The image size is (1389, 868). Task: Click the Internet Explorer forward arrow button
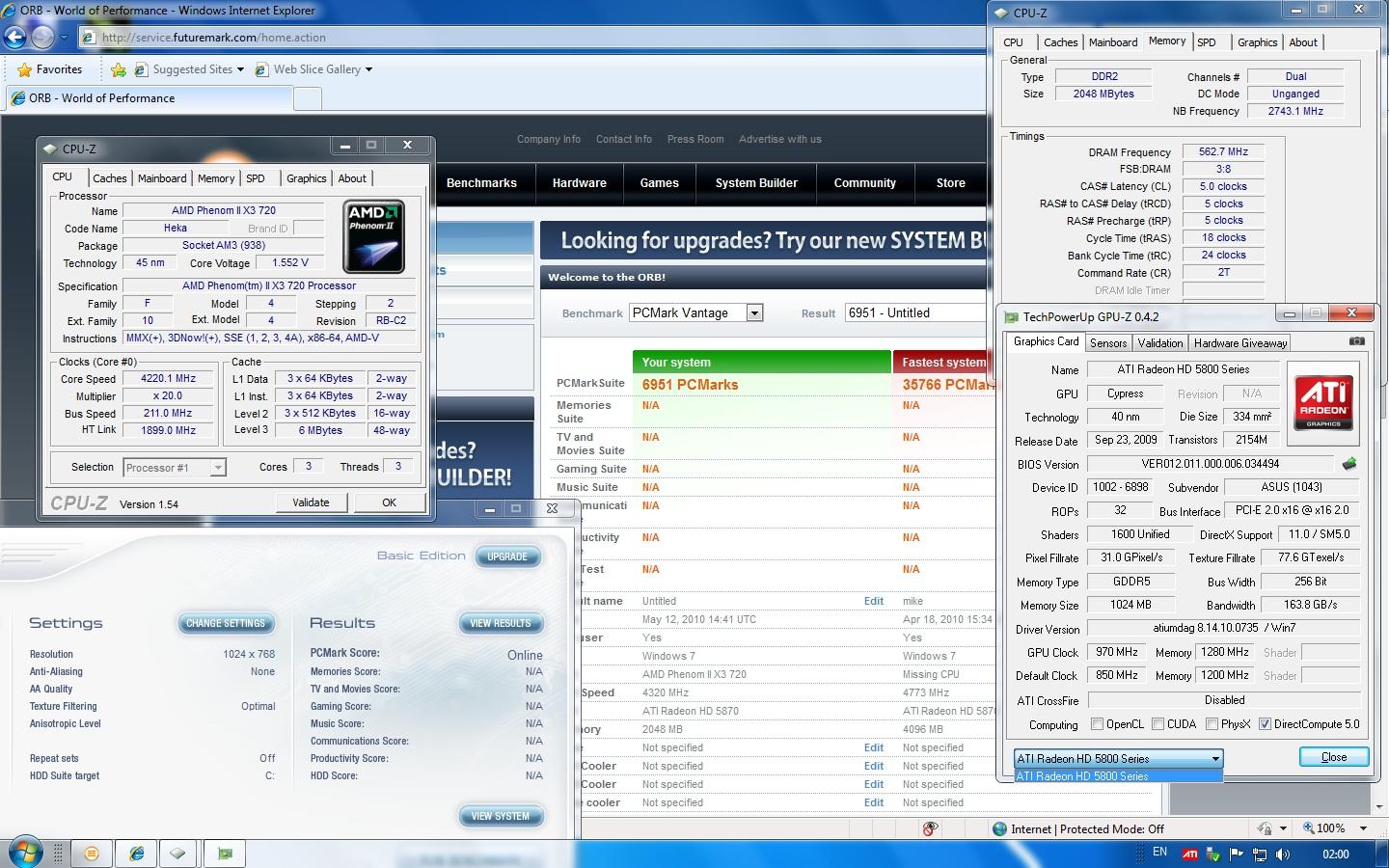(42, 38)
